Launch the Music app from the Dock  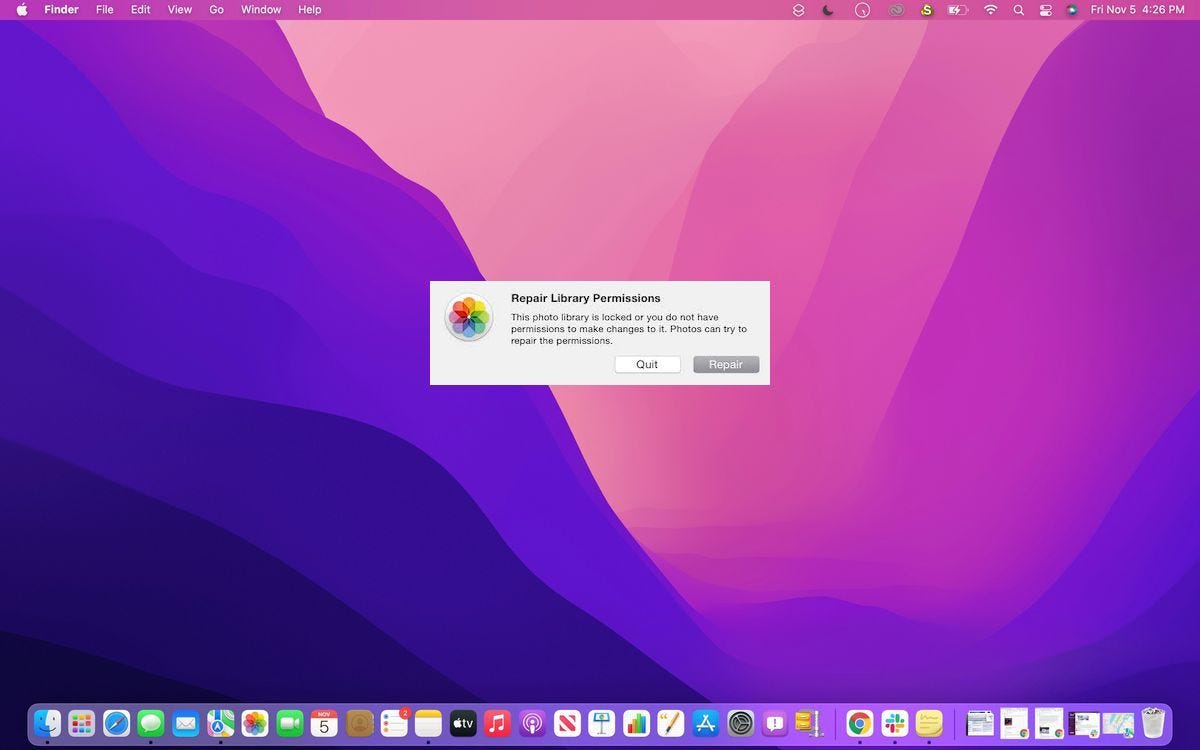pyautogui.click(x=498, y=723)
